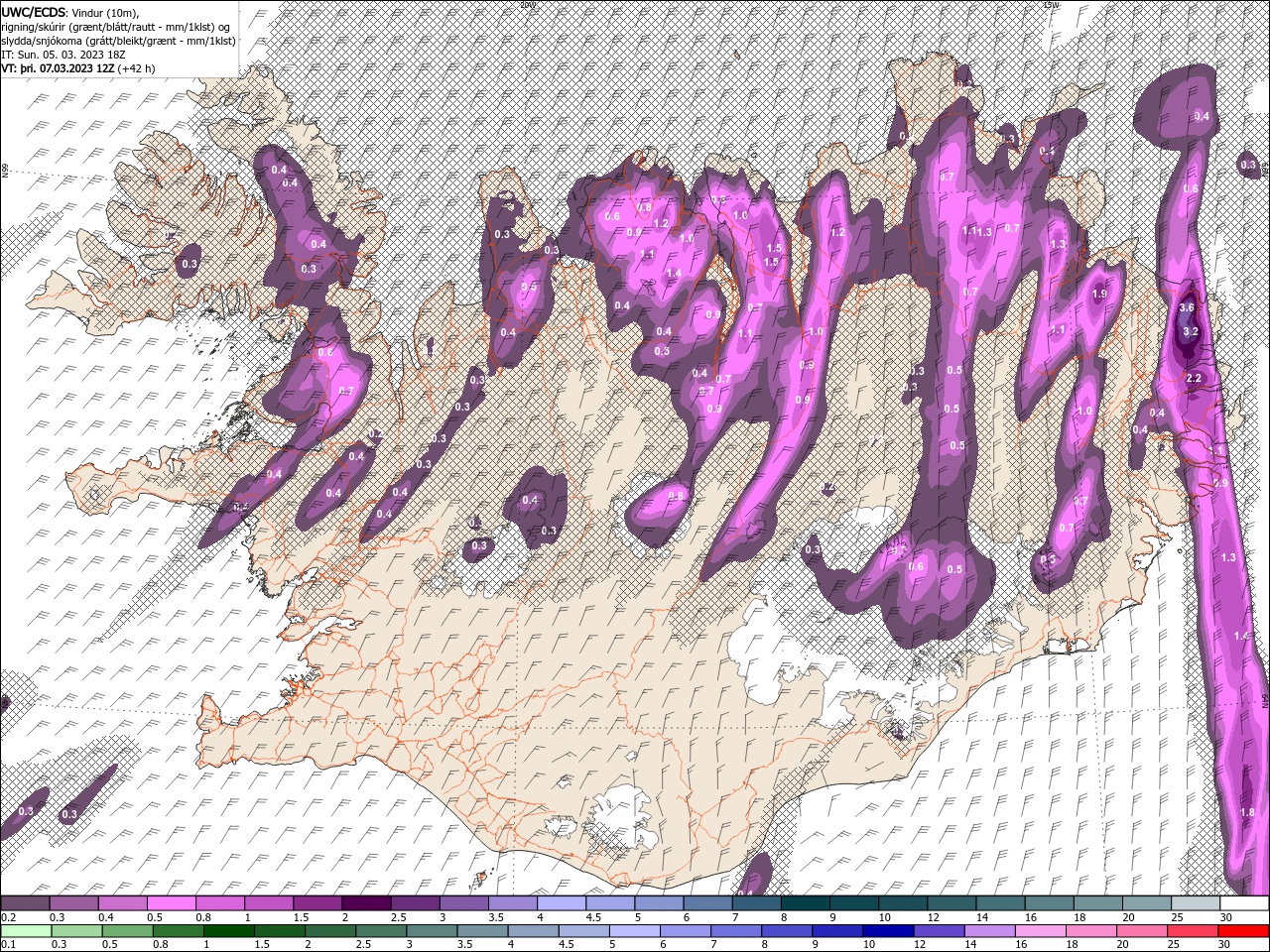Screen dimensions: 1270x952
Task: Pick the 8–9 dark teal snow legend swatch
Action: pos(806,903)
